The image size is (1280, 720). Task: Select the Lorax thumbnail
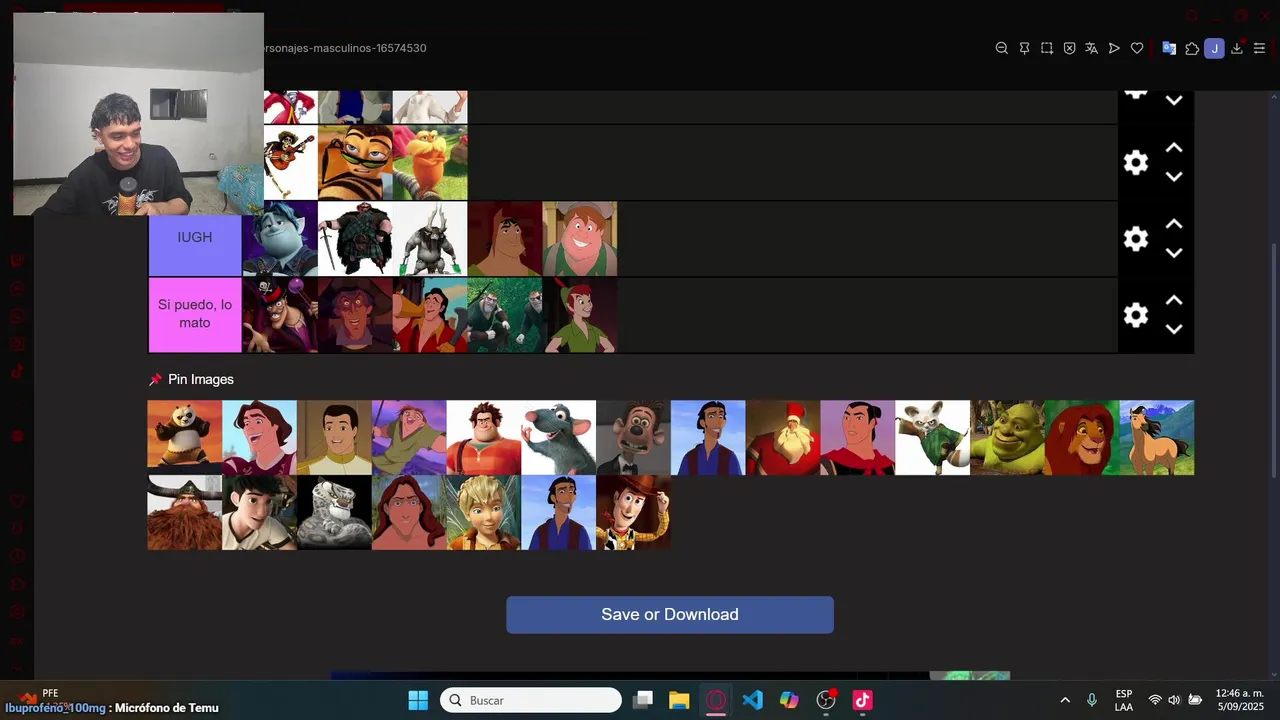pos(430,162)
